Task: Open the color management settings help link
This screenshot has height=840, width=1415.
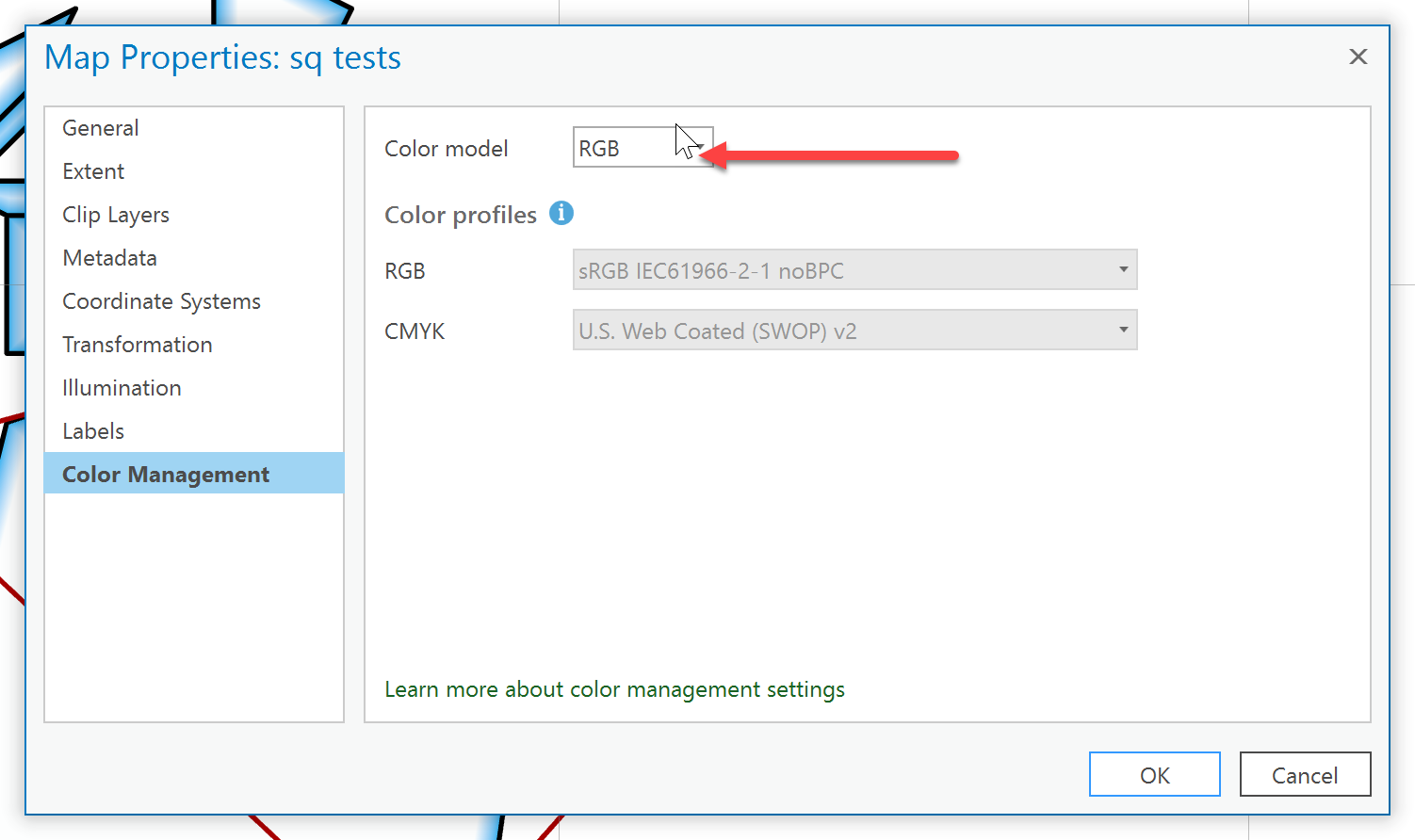Action: (614, 688)
